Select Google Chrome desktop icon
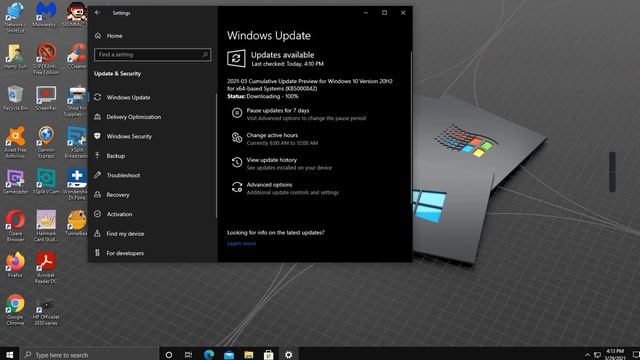This screenshot has width=640, height=360. (15, 310)
